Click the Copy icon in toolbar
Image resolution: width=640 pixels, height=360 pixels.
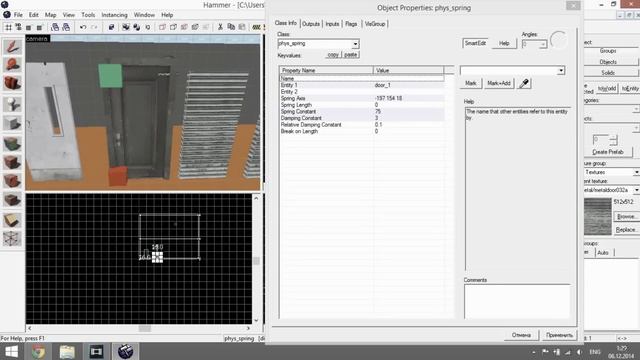[x=231, y=27]
